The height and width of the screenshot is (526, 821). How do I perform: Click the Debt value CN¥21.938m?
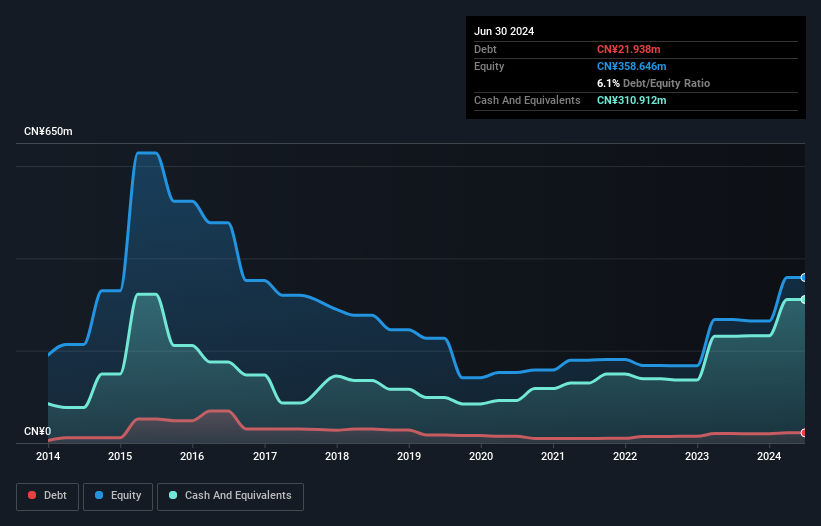(628, 49)
